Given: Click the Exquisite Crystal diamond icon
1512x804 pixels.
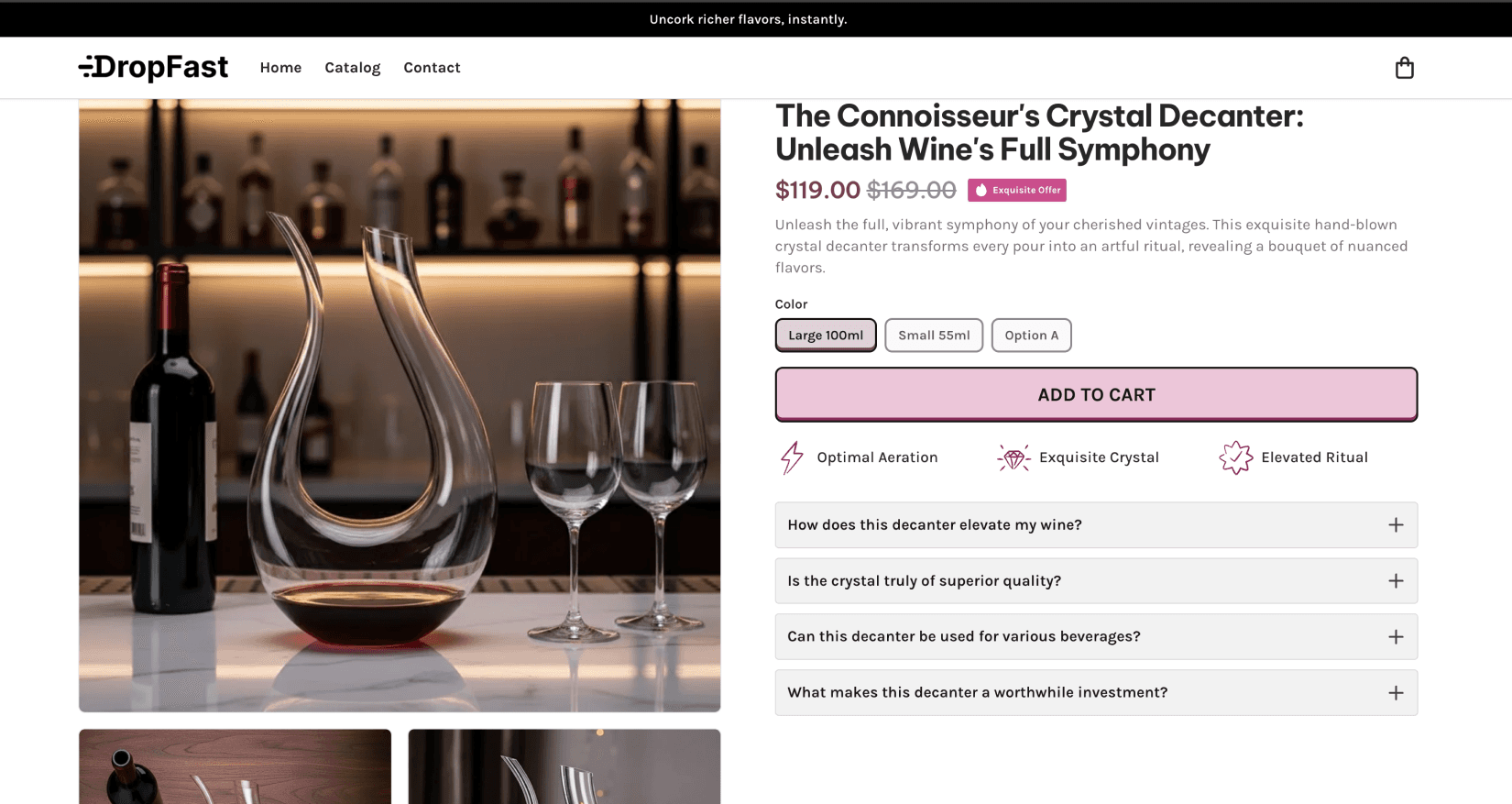Looking at the screenshot, I should 1013,457.
